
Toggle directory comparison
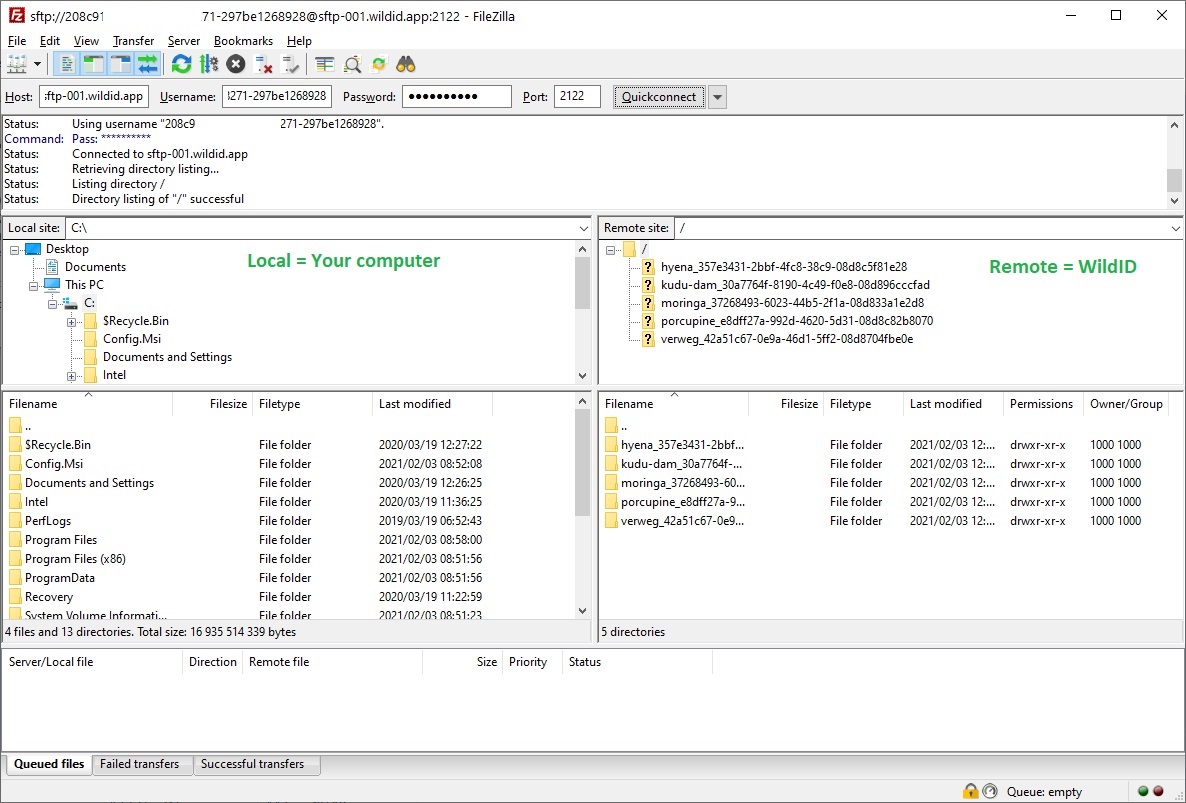click(x=352, y=64)
